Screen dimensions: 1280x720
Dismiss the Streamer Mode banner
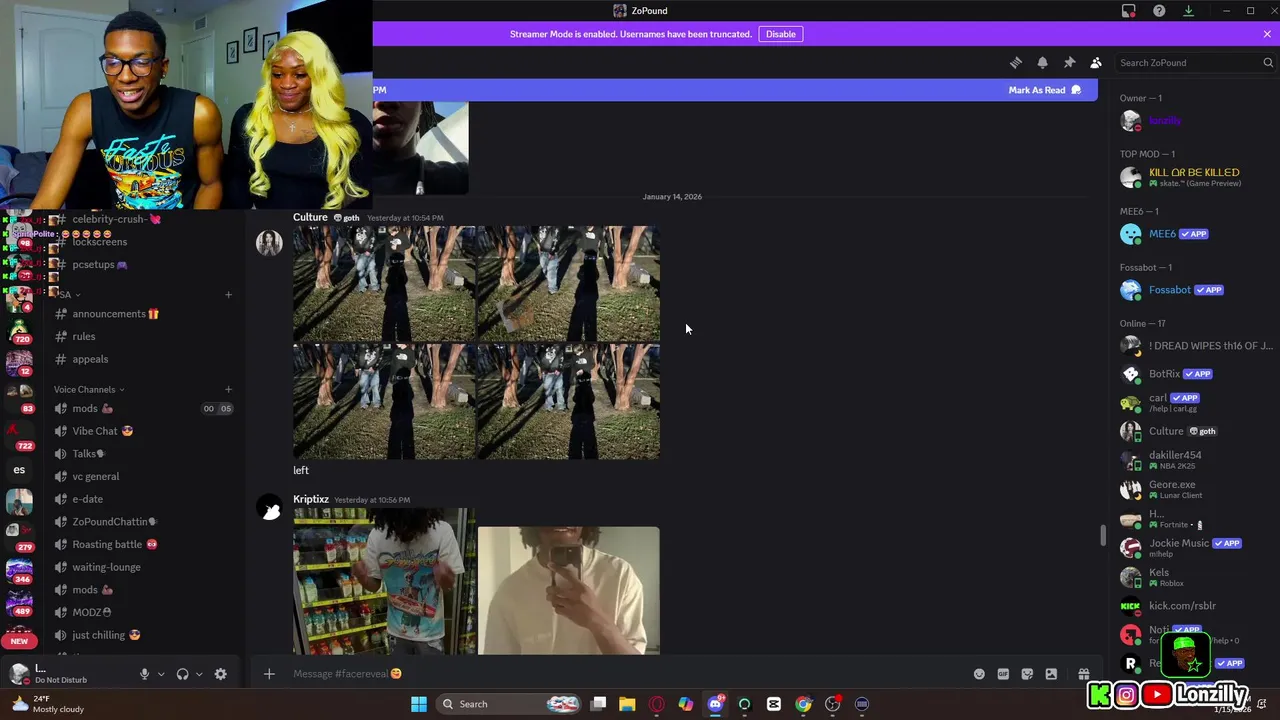click(1267, 34)
